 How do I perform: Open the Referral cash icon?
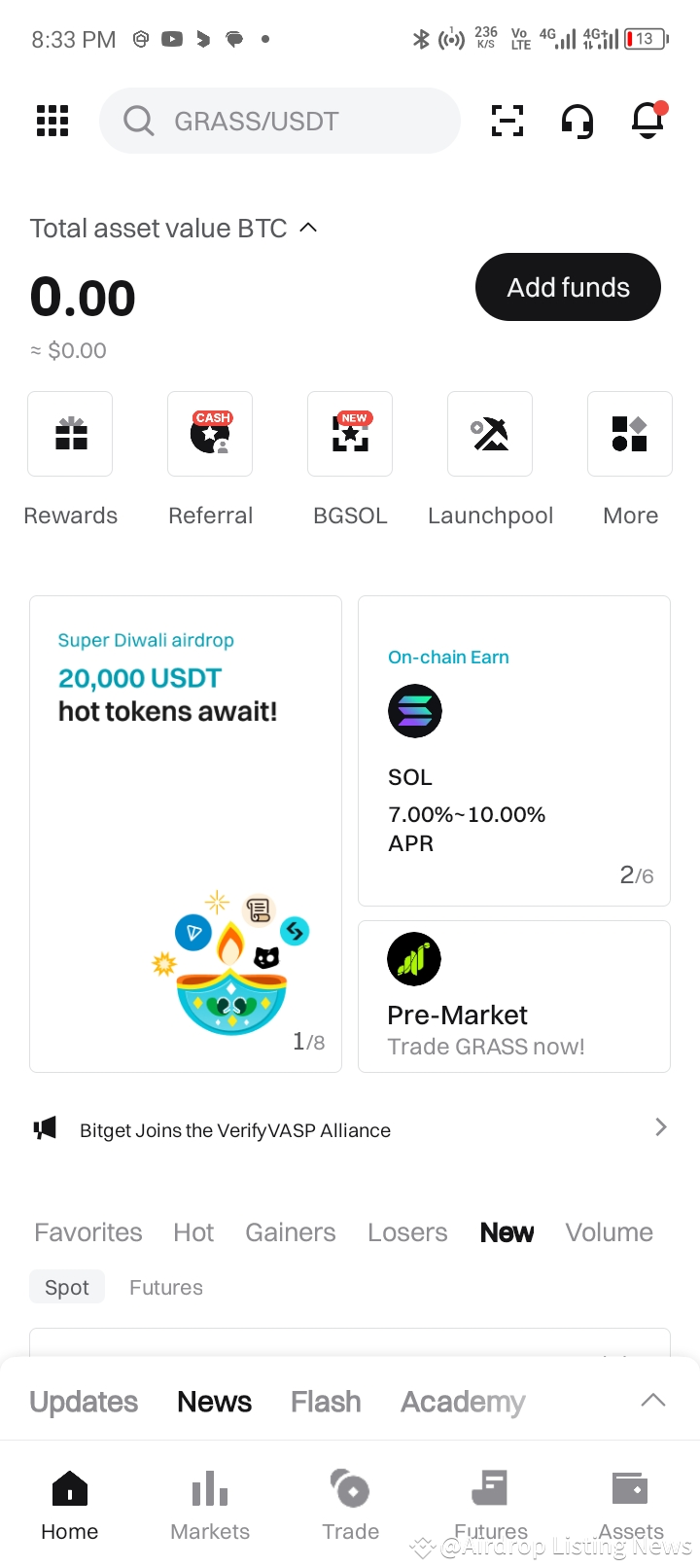210,434
